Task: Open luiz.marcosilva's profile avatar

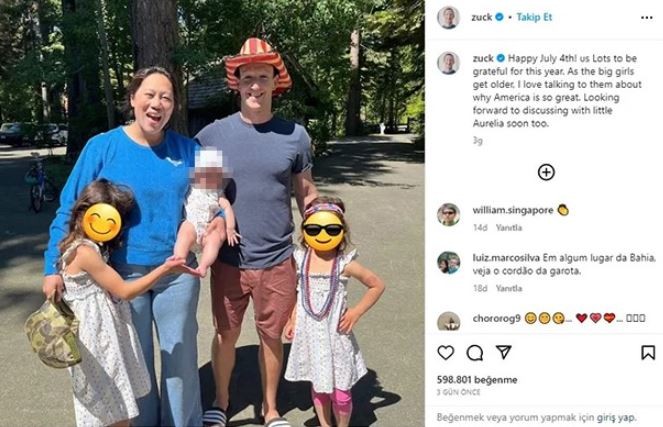Action: coord(448,263)
